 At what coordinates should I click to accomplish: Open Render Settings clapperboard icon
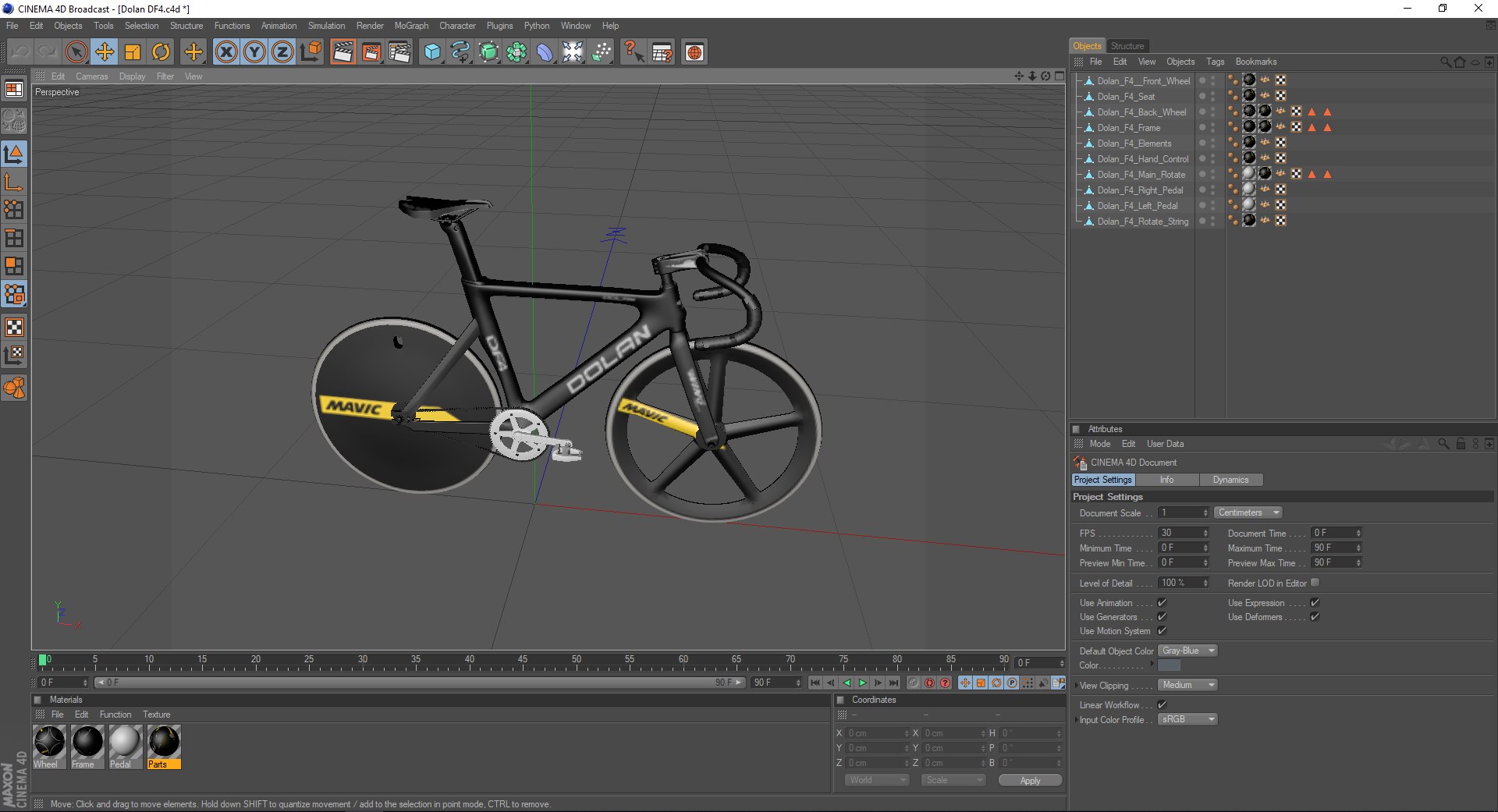[399, 52]
